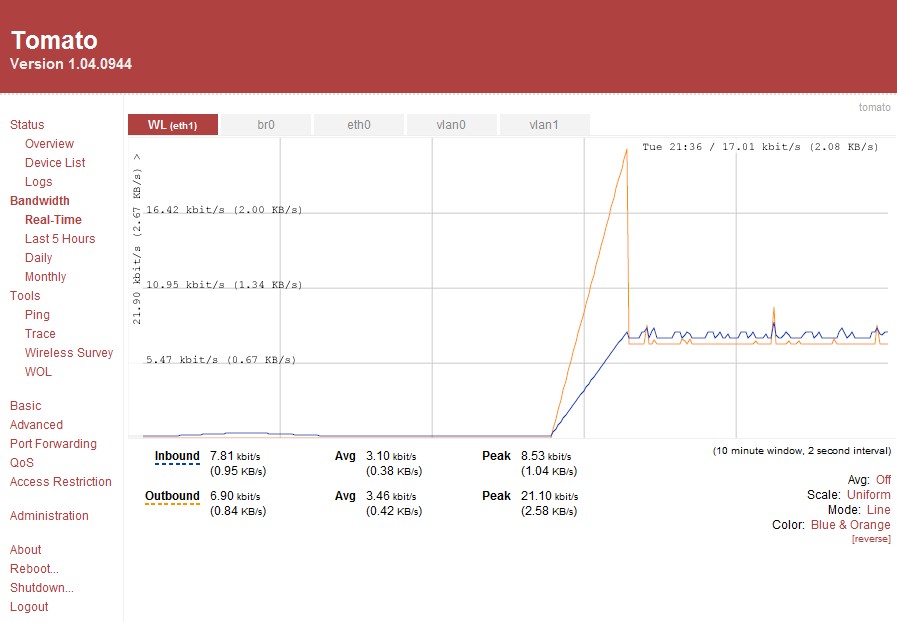Viewport: 897px width, 622px height.
Task: Change the Scale option from Uniform
Action: pyautogui.click(x=868, y=495)
